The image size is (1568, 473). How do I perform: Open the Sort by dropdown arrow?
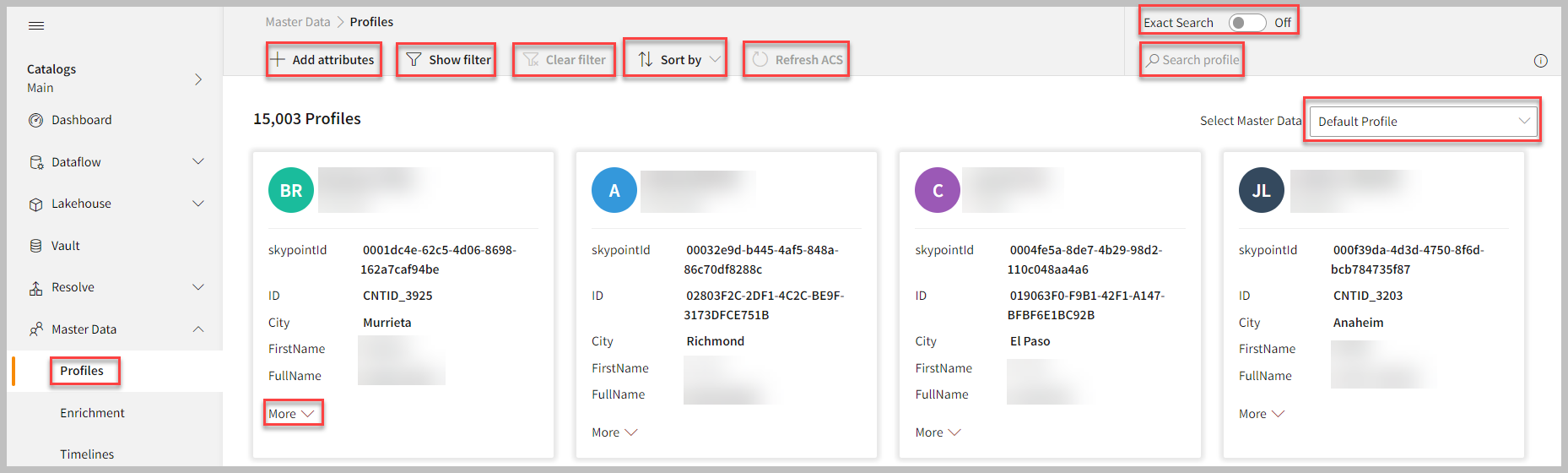(x=715, y=59)
